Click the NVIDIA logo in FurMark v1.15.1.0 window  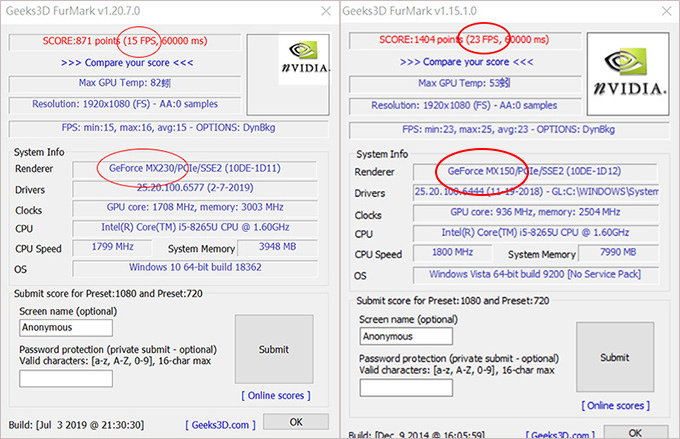(628, 74)
